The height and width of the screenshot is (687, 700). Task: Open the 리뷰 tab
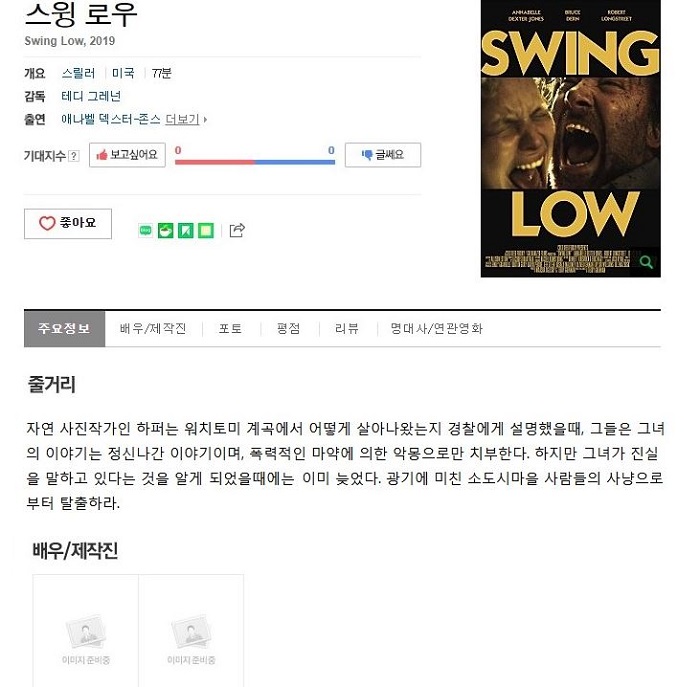pos(347,329)
